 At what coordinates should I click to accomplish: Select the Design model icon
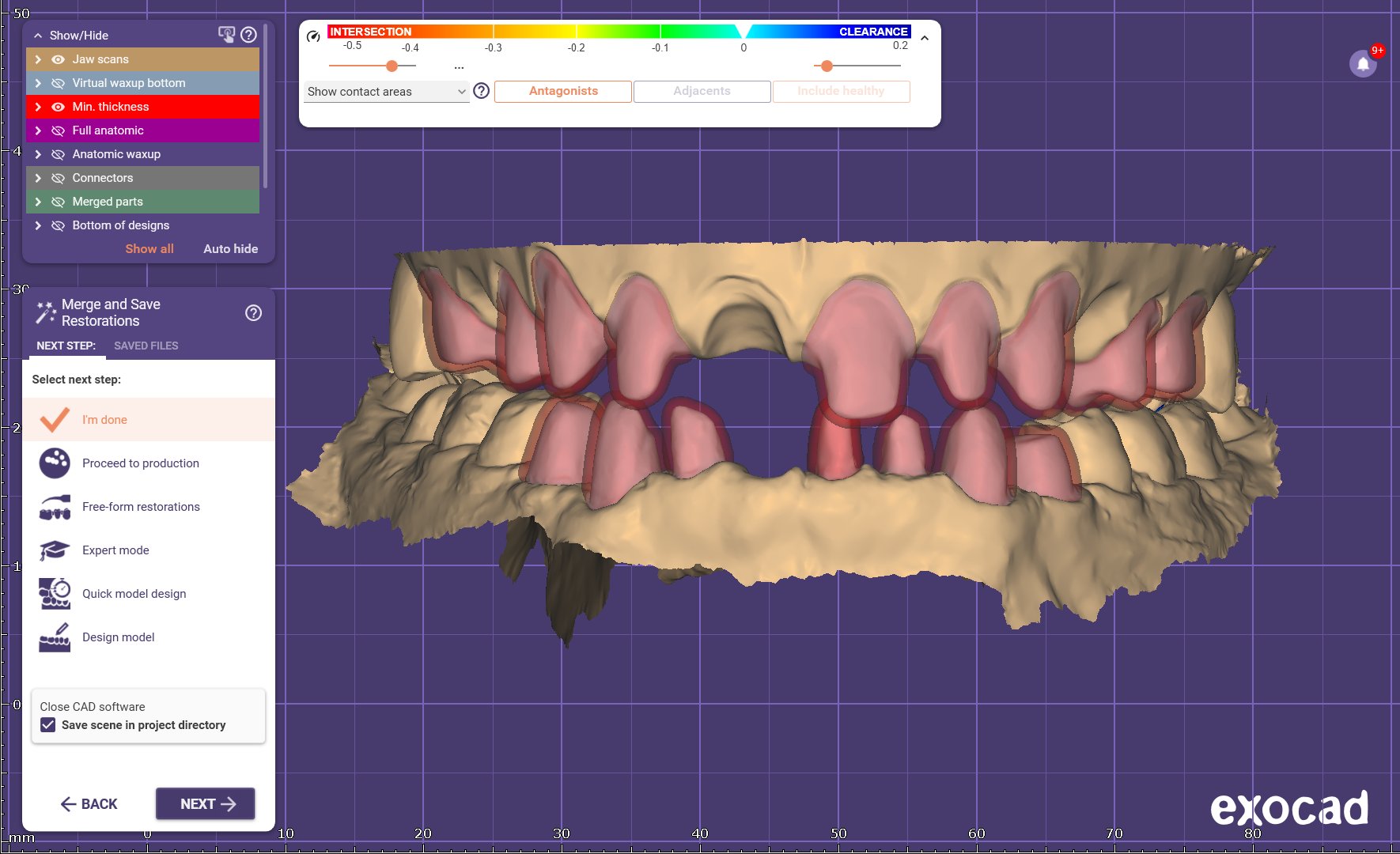[x=55, y=637]
